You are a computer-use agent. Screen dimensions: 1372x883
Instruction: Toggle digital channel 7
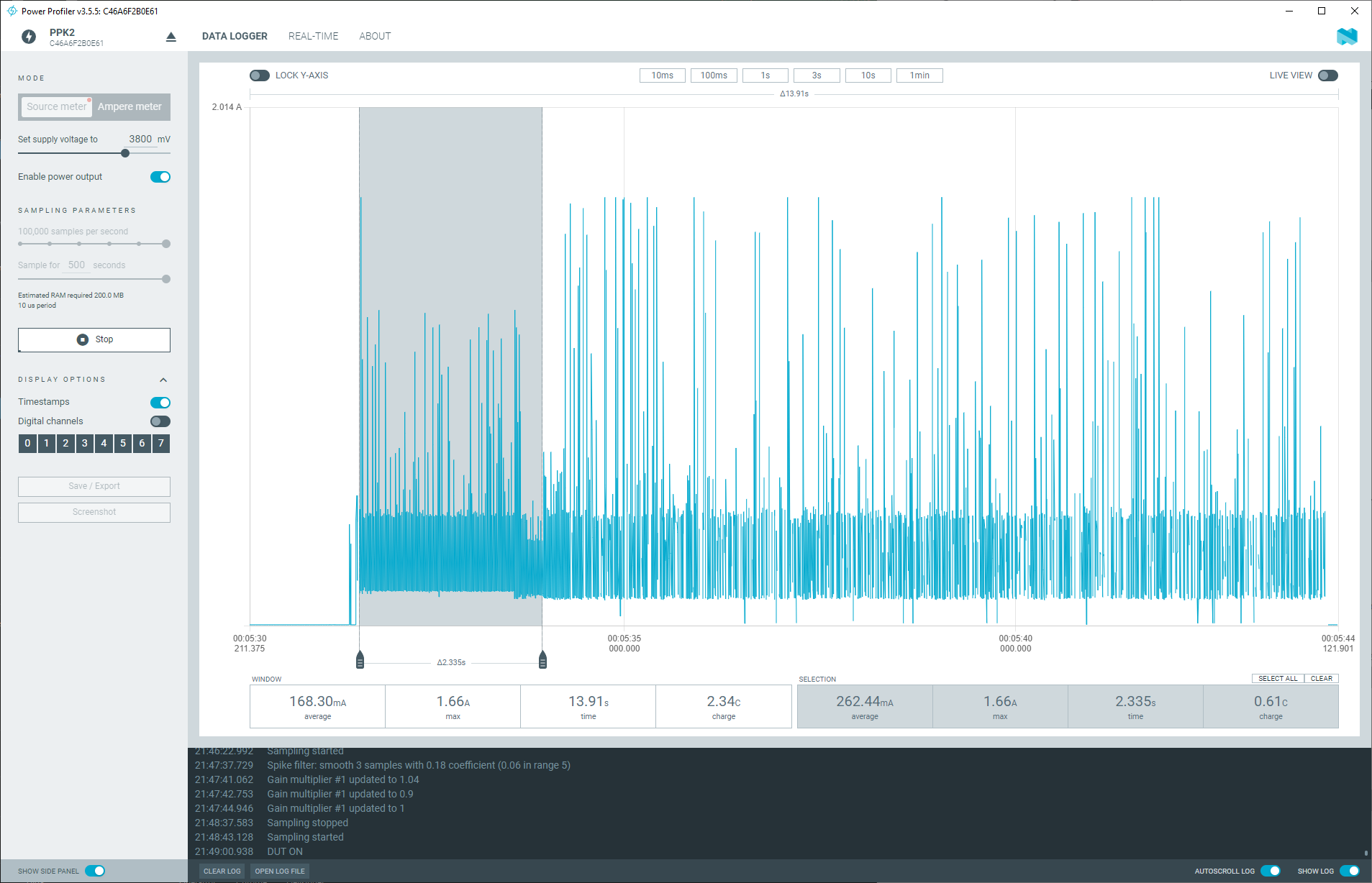pos(161,444)
